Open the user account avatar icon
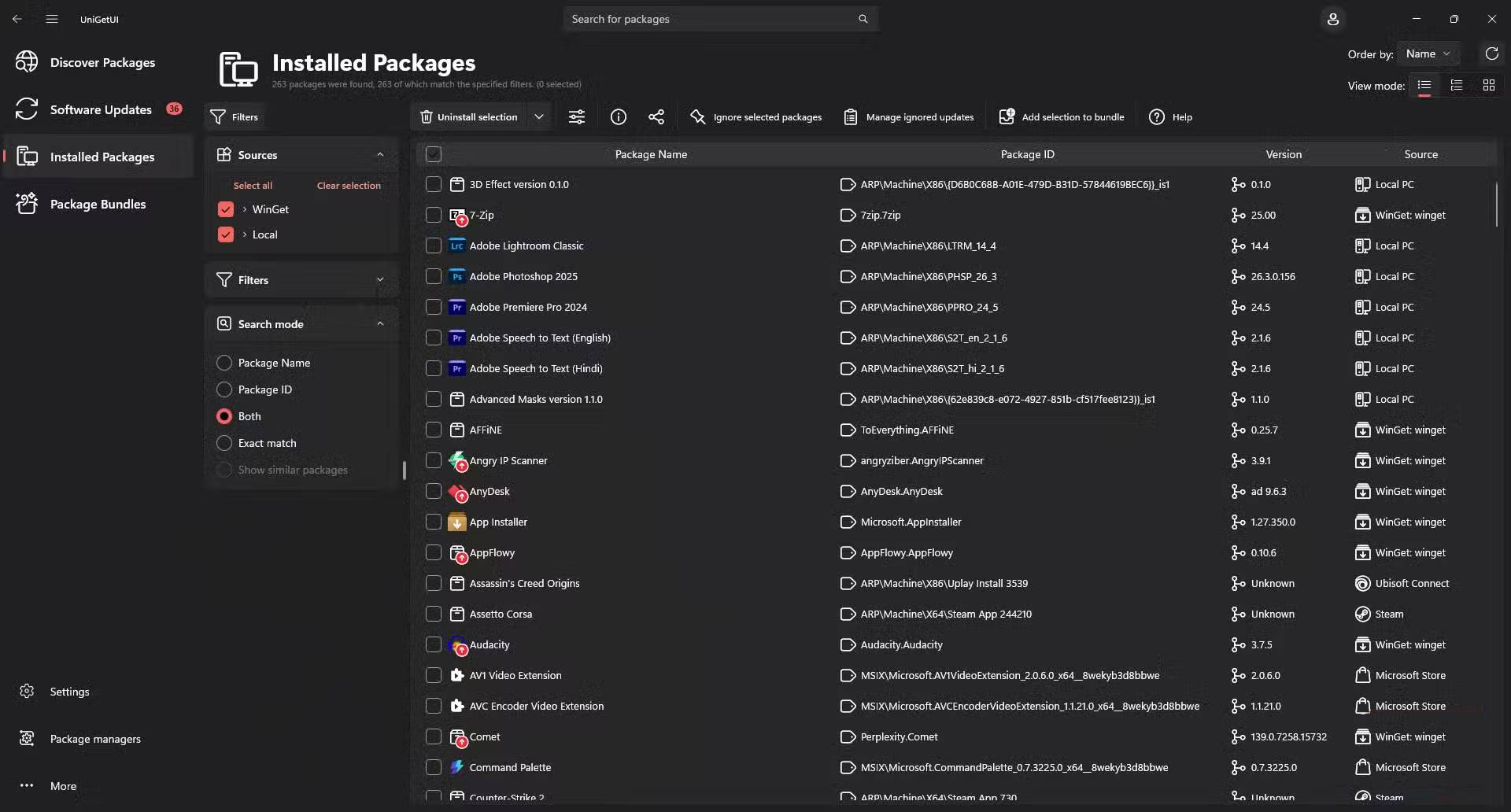Image resolution: width=1511 pixels, height=812 pixels. (x=1333, y=19)
